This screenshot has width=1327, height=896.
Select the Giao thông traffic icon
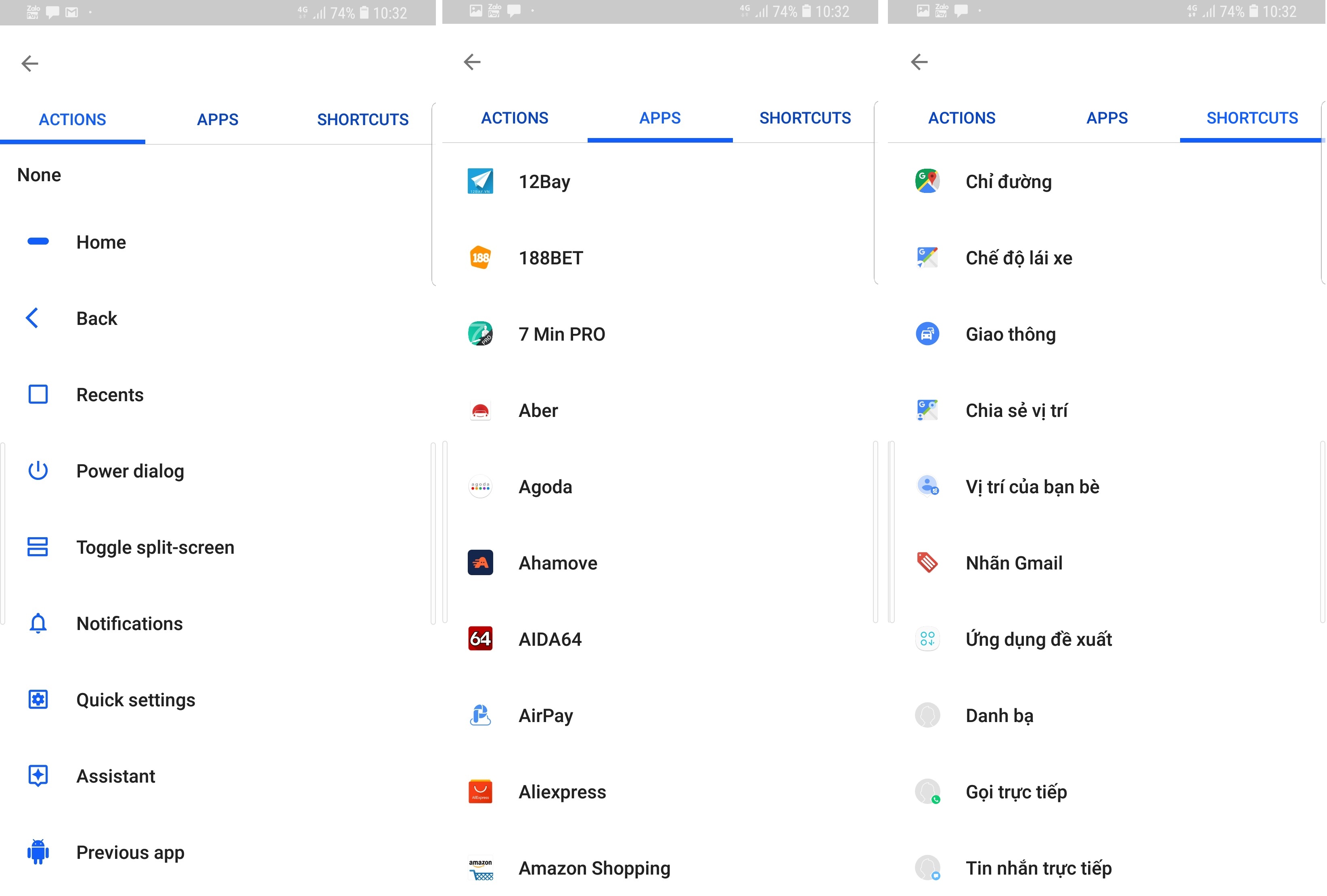927,333
